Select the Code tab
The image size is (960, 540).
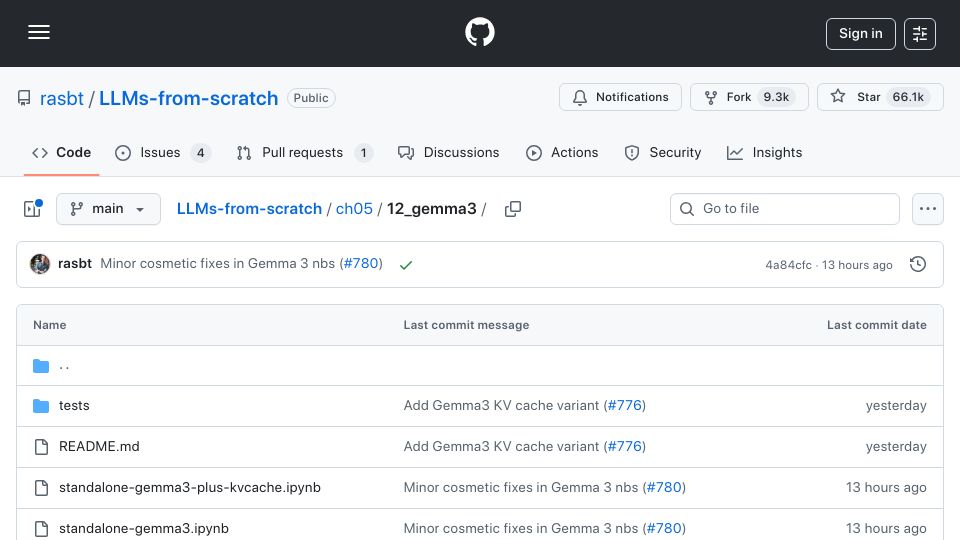coord(61,152)
